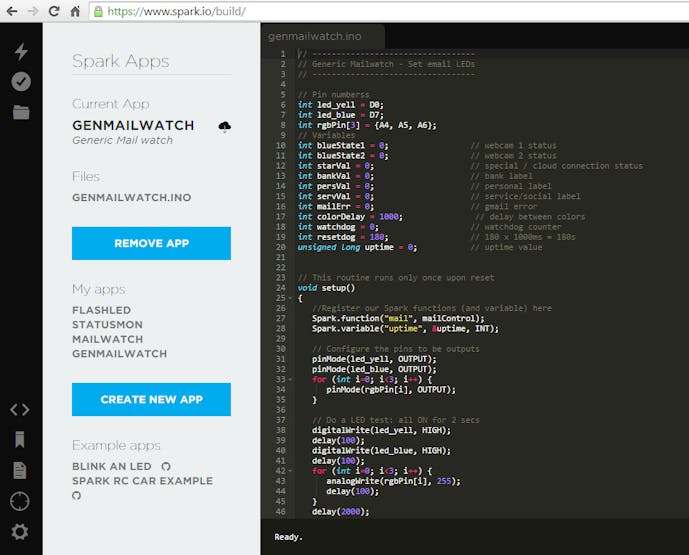
Task: Go to the browser home page icon
Action: point(75,11)
